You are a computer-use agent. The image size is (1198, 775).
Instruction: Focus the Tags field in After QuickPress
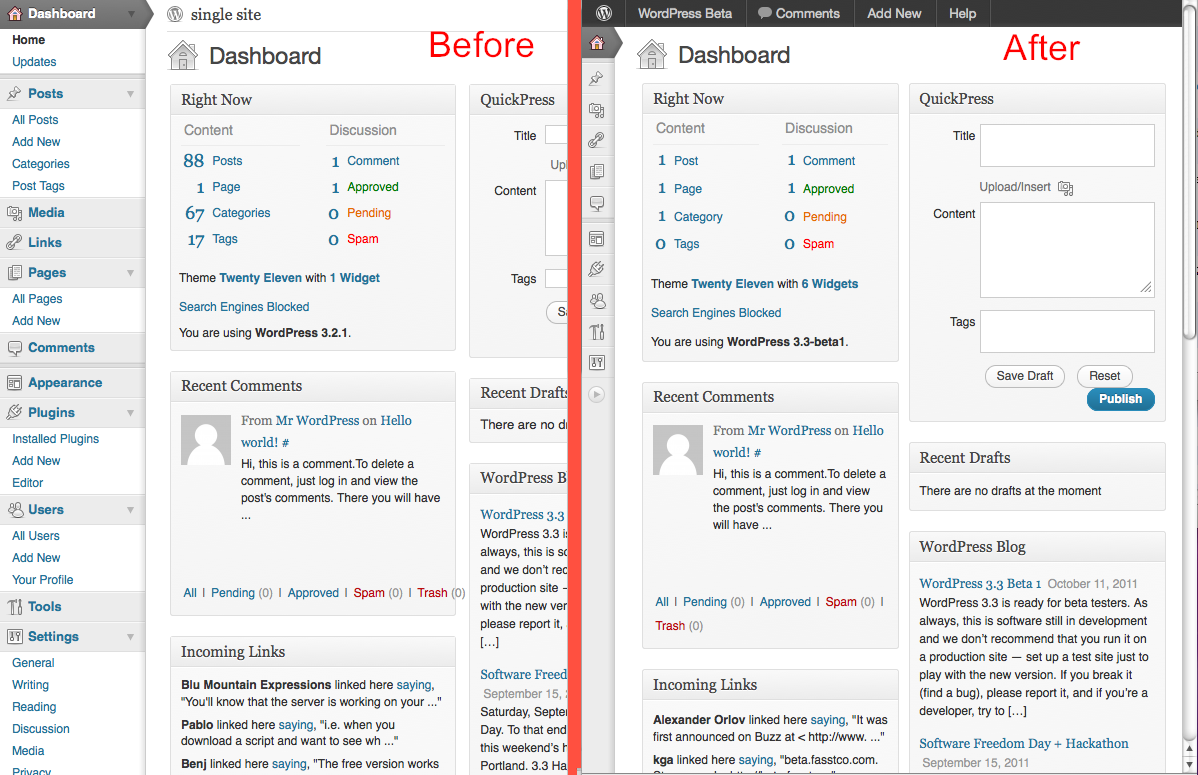click(x=1067, y=332)
